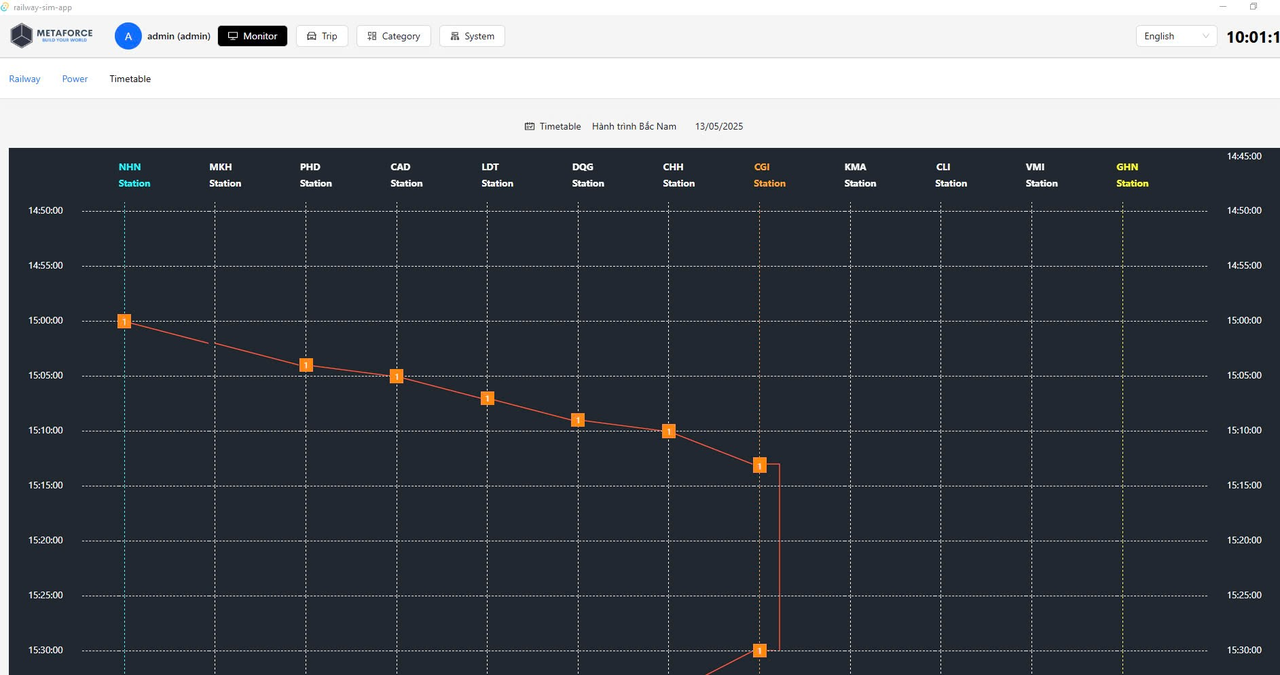Screen dimensions: 1280x675
Task: Open the Category menu
Action: click(393, 36)
